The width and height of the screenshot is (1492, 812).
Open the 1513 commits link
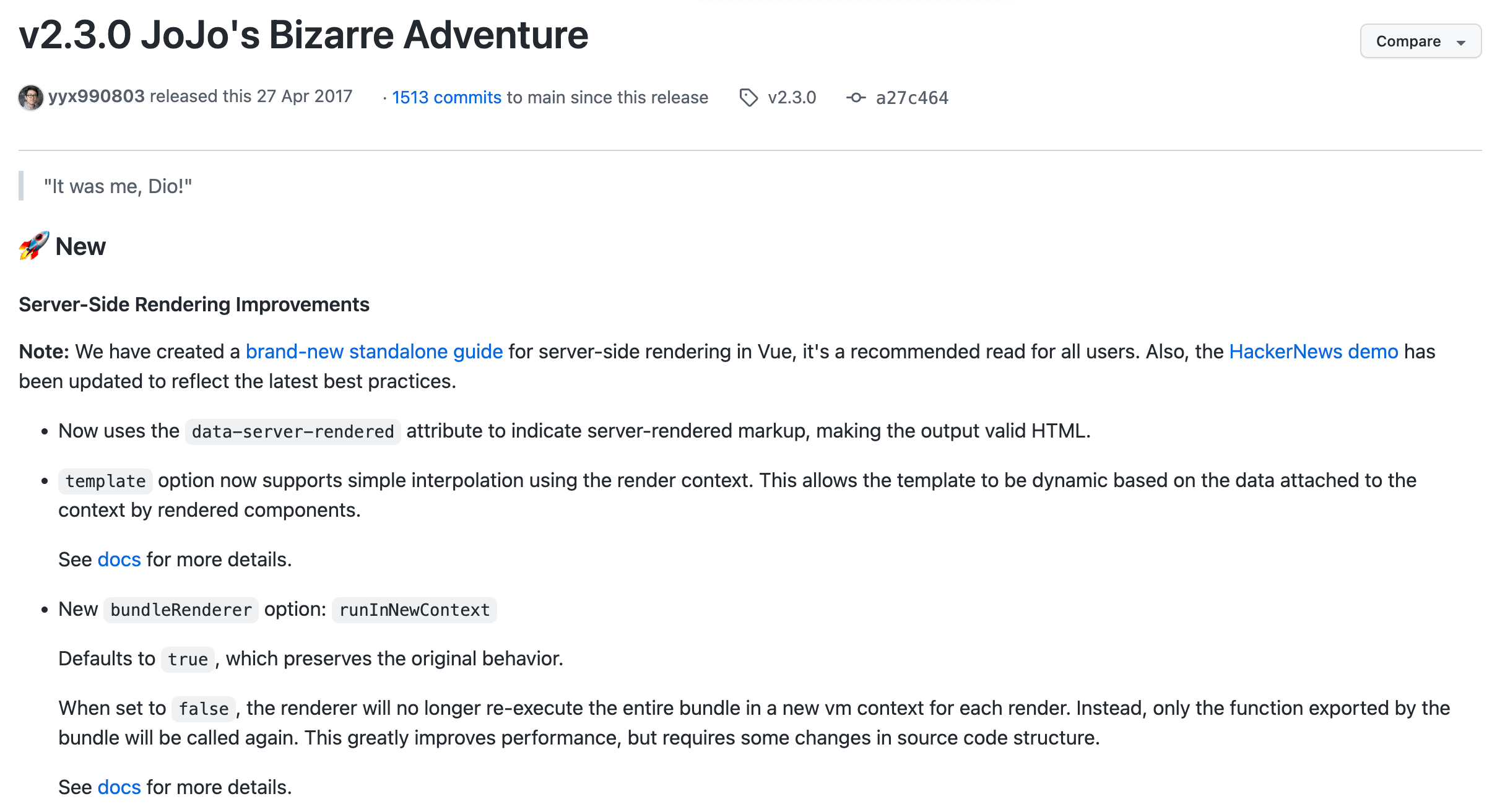(446, 98)
